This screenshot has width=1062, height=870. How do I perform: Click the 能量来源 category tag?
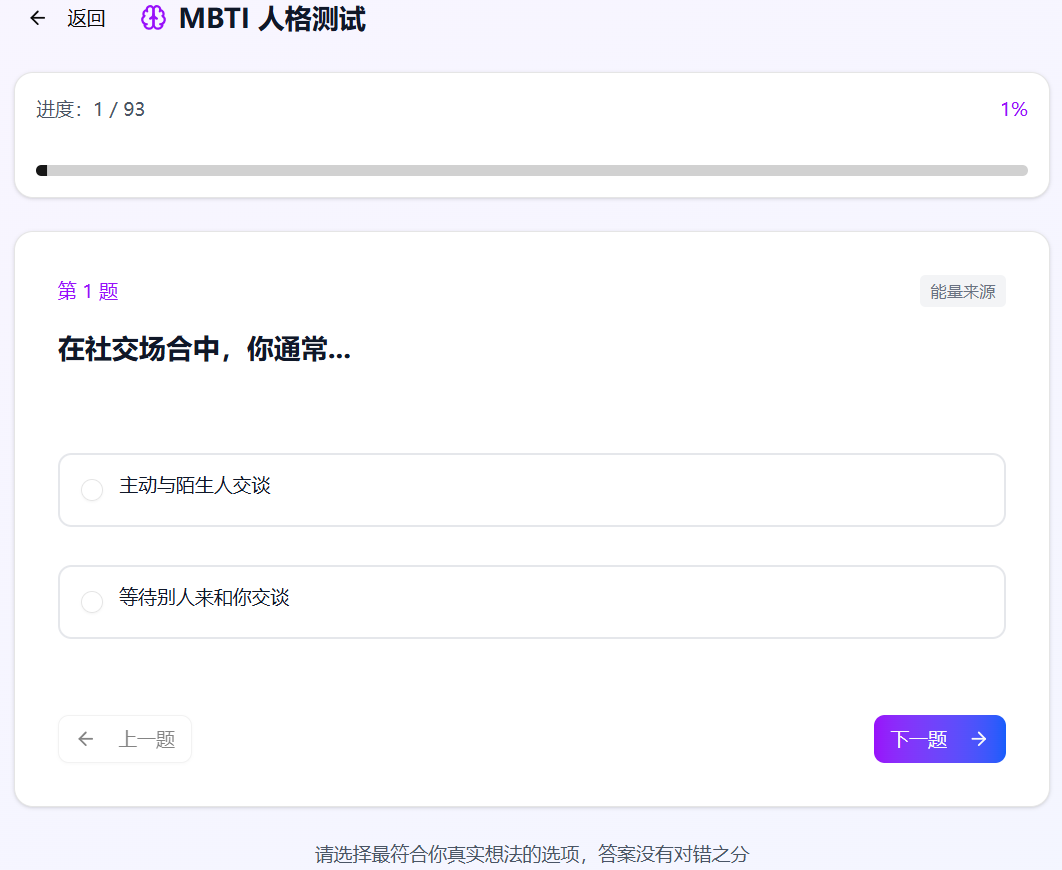pyautogui.click(x=962, y=291)
